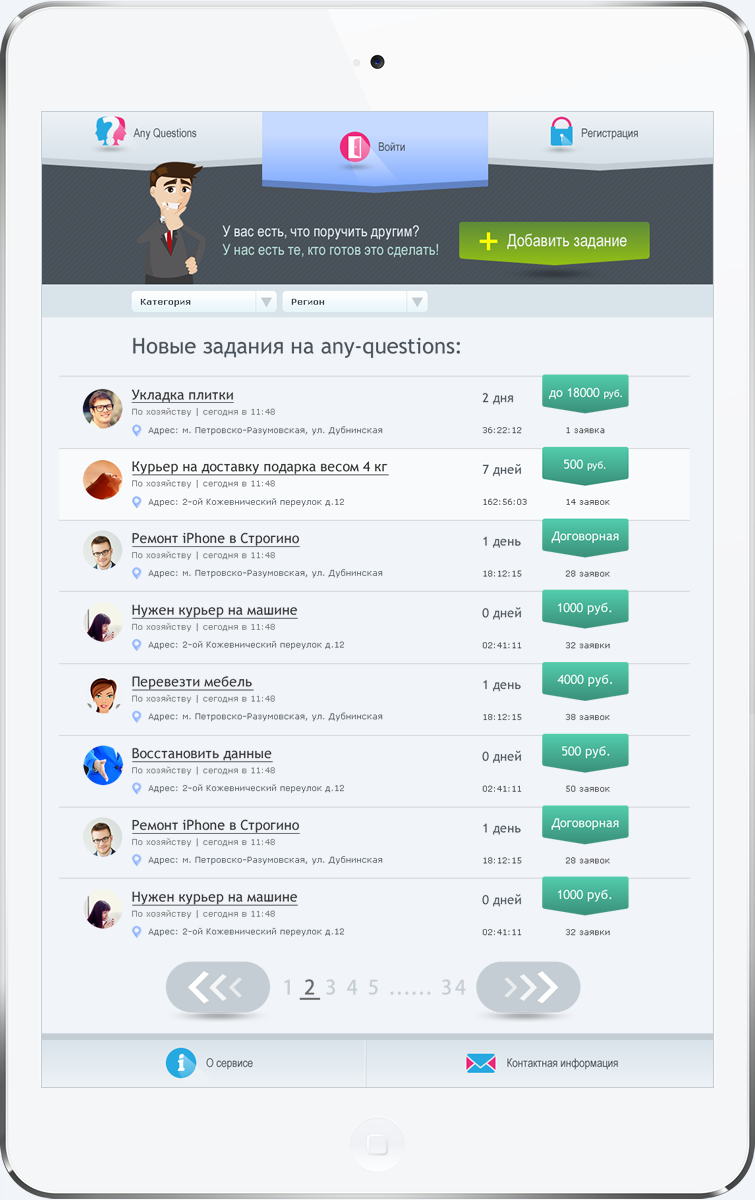Click the blue padlock registration icon
This screenshot has height=1200, width=755.
pyautogui.click(x=562, y=133)
